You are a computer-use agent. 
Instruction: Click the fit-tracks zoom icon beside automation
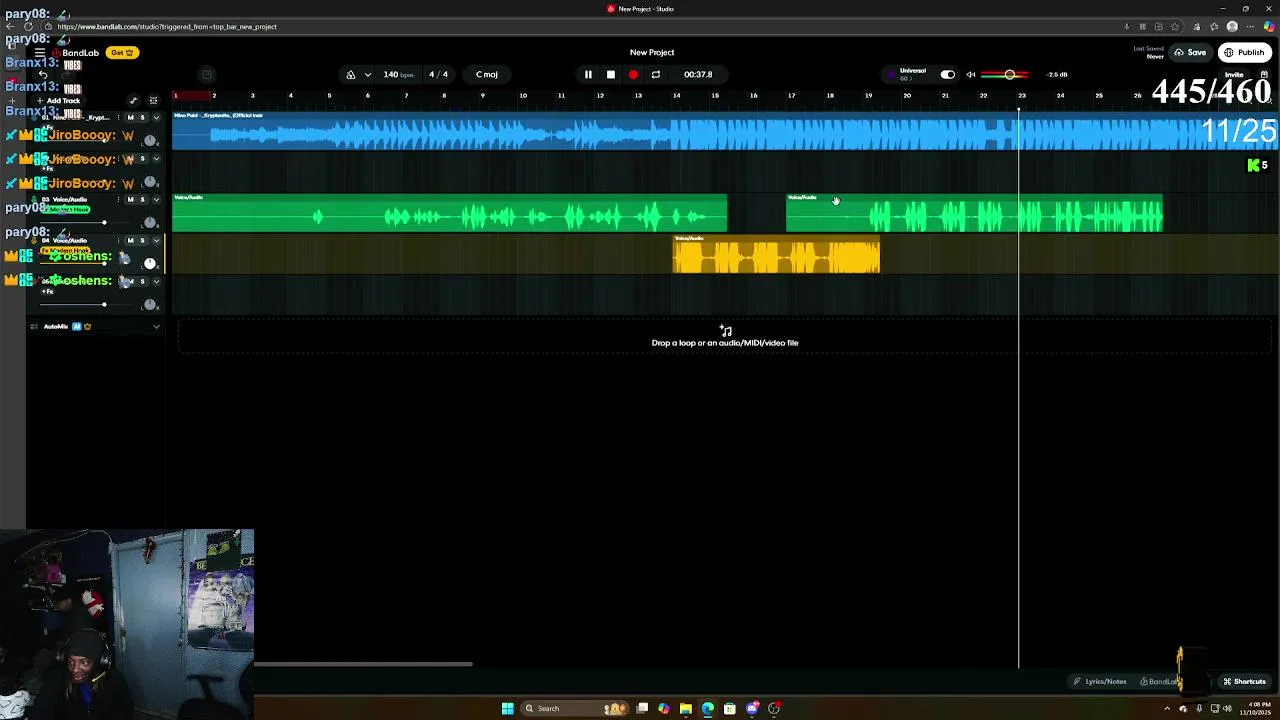click(153, 101)
